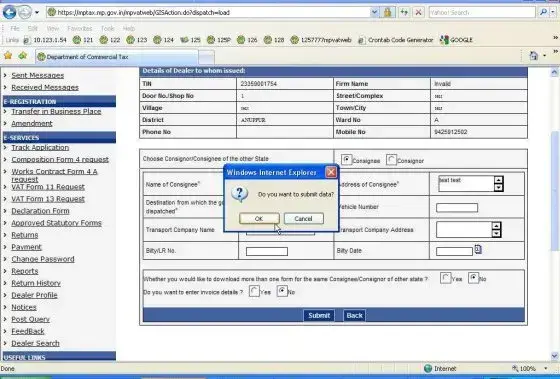560x379 pixels.
Task: Click OK in the submit confirmation dialog
Action: click(x=259, y=219)
